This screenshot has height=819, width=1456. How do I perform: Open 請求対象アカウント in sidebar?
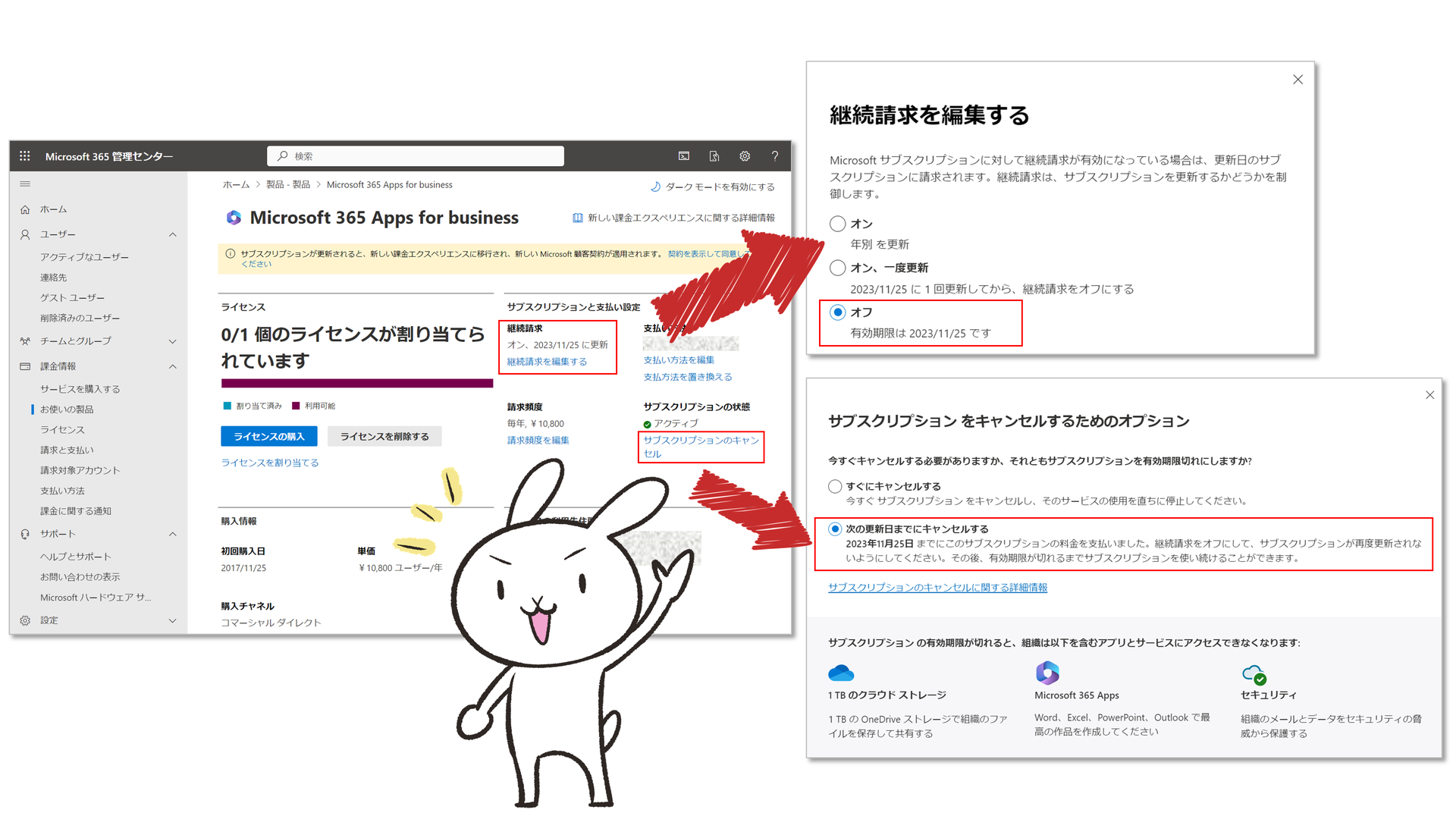click(80, 470)
